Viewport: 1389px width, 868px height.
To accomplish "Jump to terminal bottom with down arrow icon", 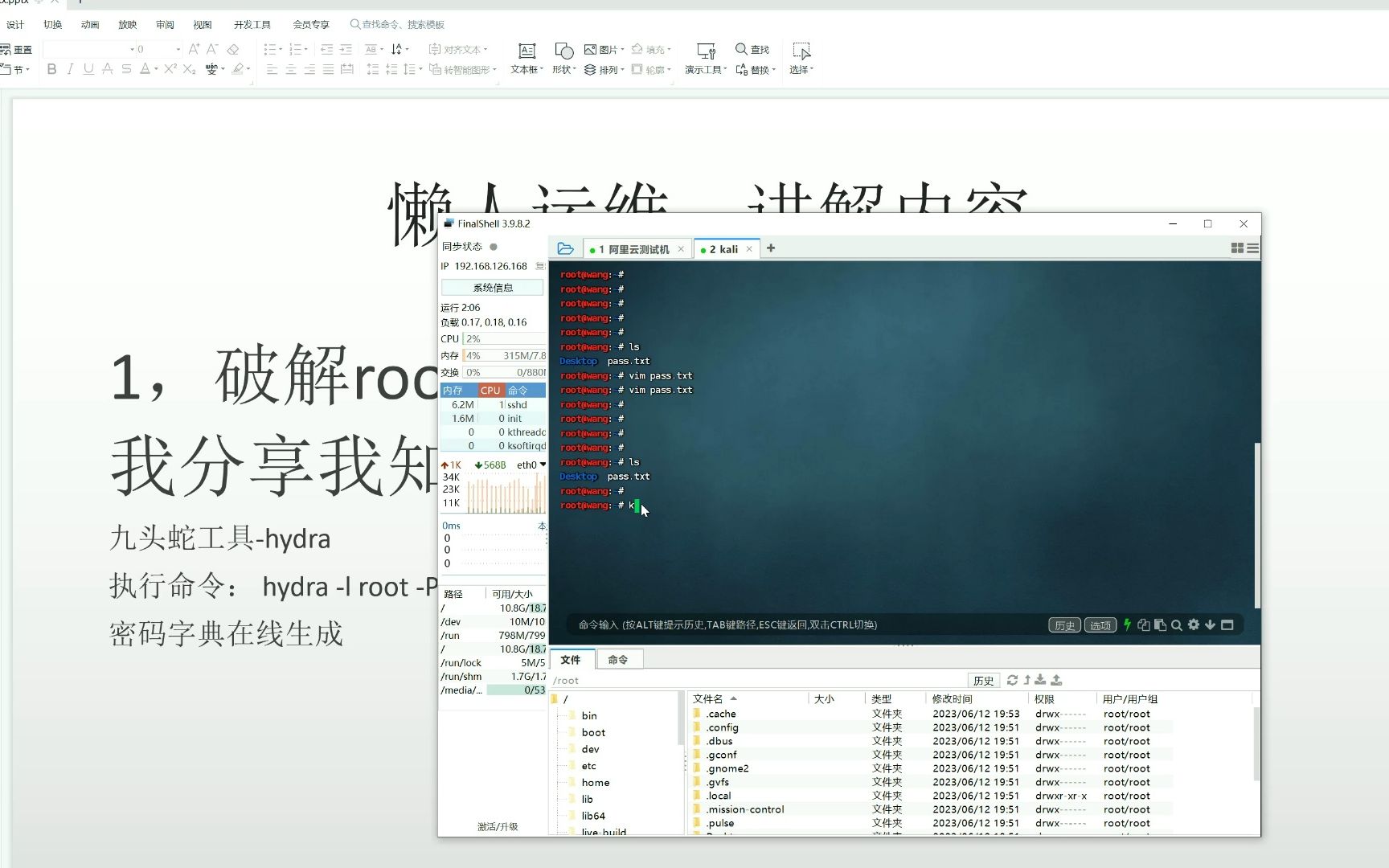I will pos(1210,624).
